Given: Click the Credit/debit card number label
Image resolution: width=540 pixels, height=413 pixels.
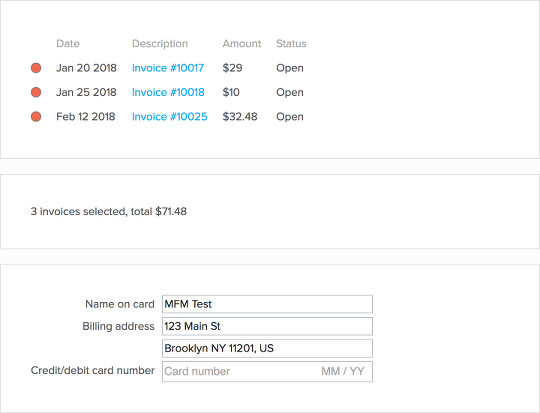Looking at the screenshot, I should point(93,370).
